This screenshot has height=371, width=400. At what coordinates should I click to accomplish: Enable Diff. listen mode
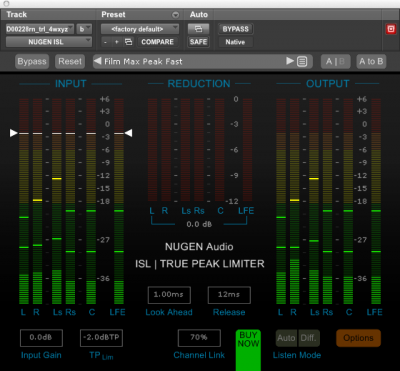[x=309, y=338]
